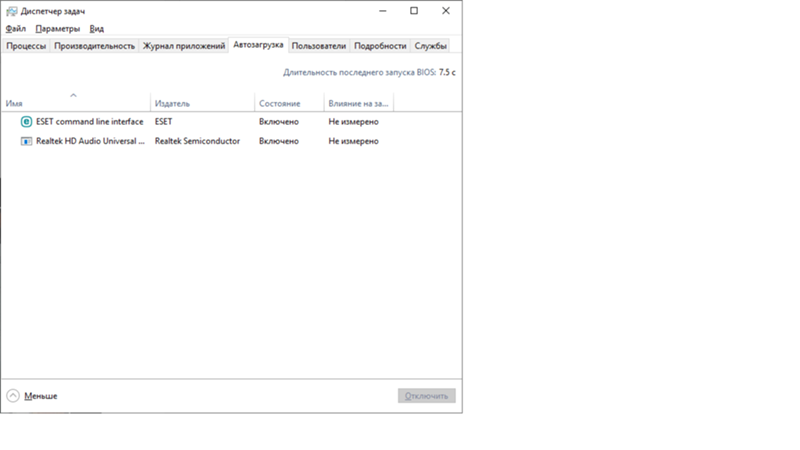
Task: Minimize the Task Manager window
Action: 383,11
